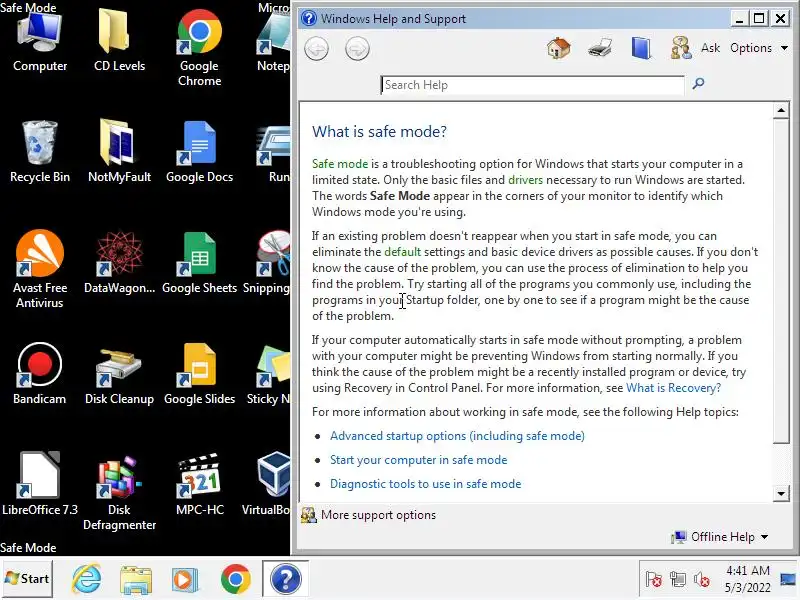The image size is (800, 600).
Task: Open Internet Explorer from the taskbar
Action: [x=86, y=579]
